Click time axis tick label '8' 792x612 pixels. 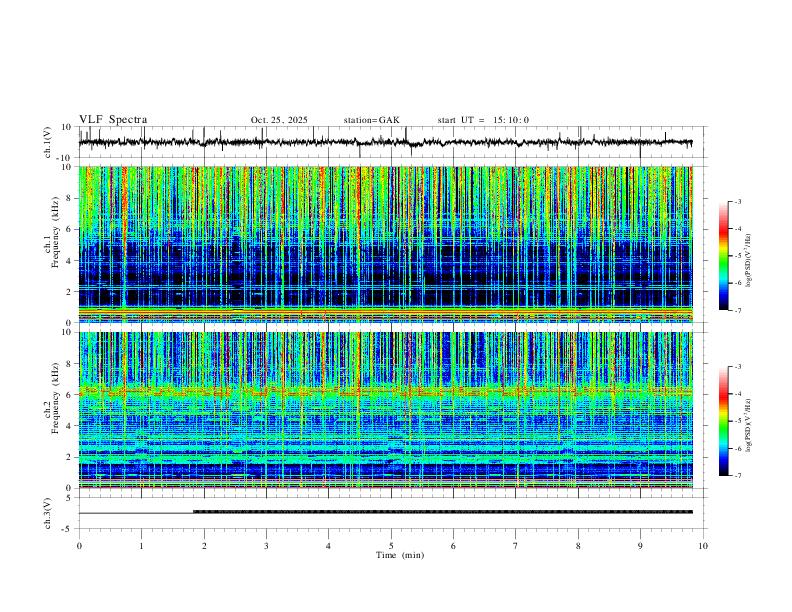[578, 546]
